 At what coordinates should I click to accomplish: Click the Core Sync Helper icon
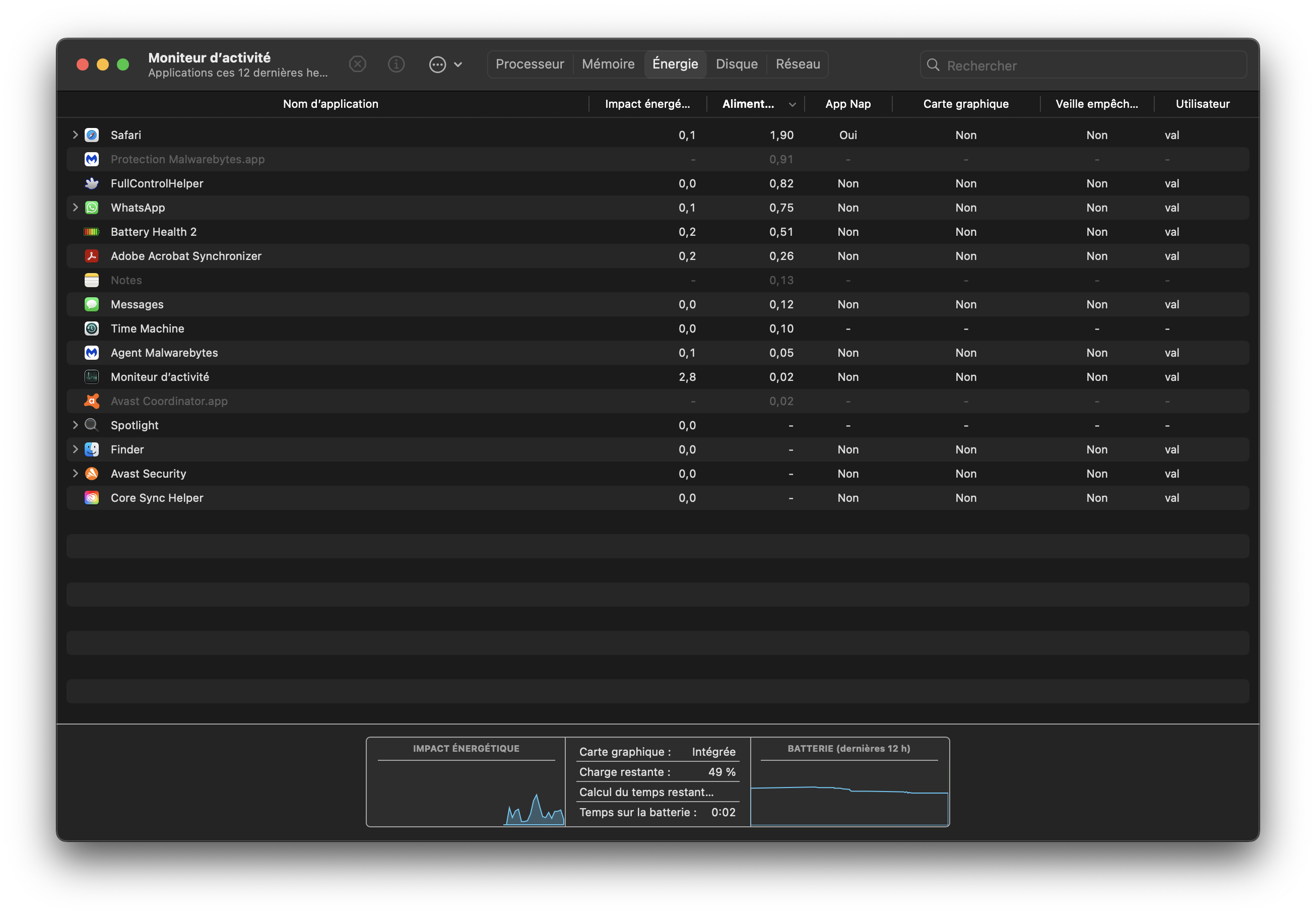[x=92, y=497]
